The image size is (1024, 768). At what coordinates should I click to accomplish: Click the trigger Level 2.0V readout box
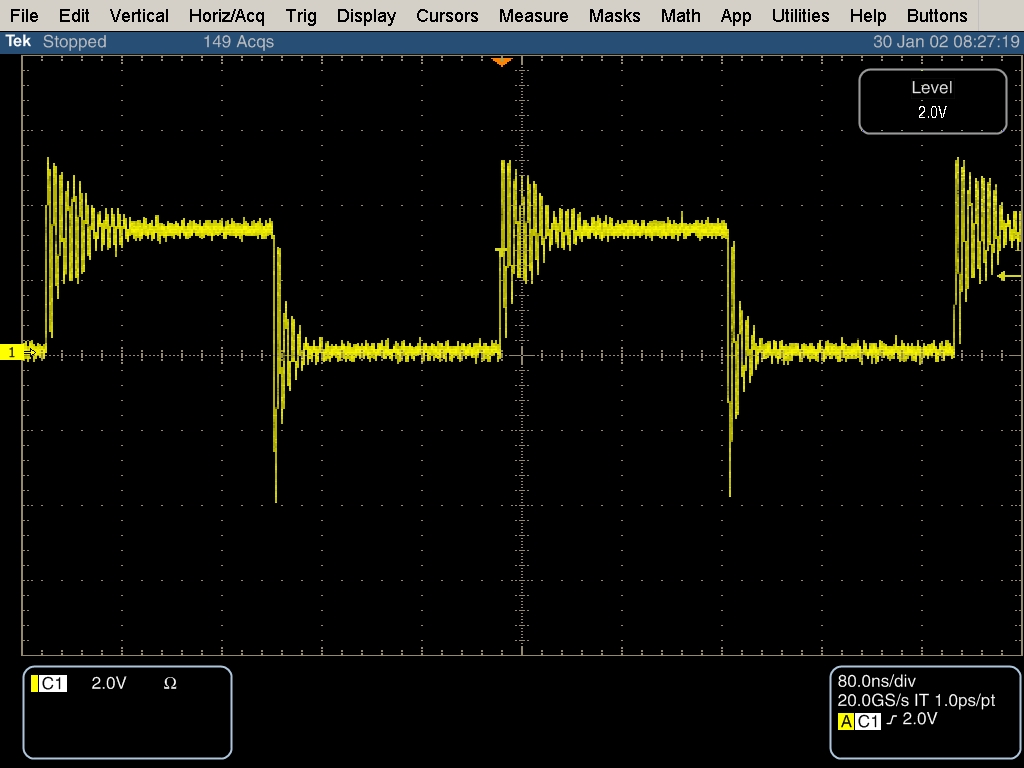(x=933, y=101)
